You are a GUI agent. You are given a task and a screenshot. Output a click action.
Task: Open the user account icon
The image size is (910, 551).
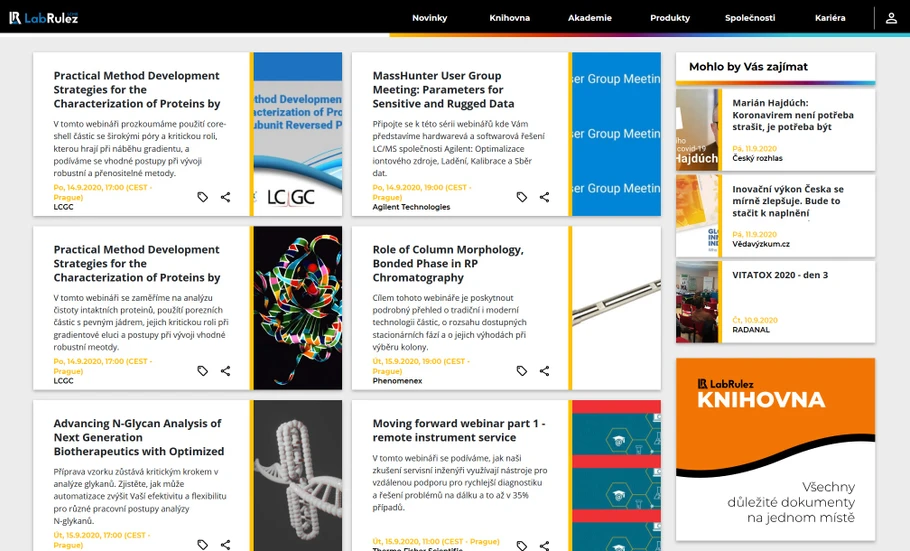(x=891, y=18)
